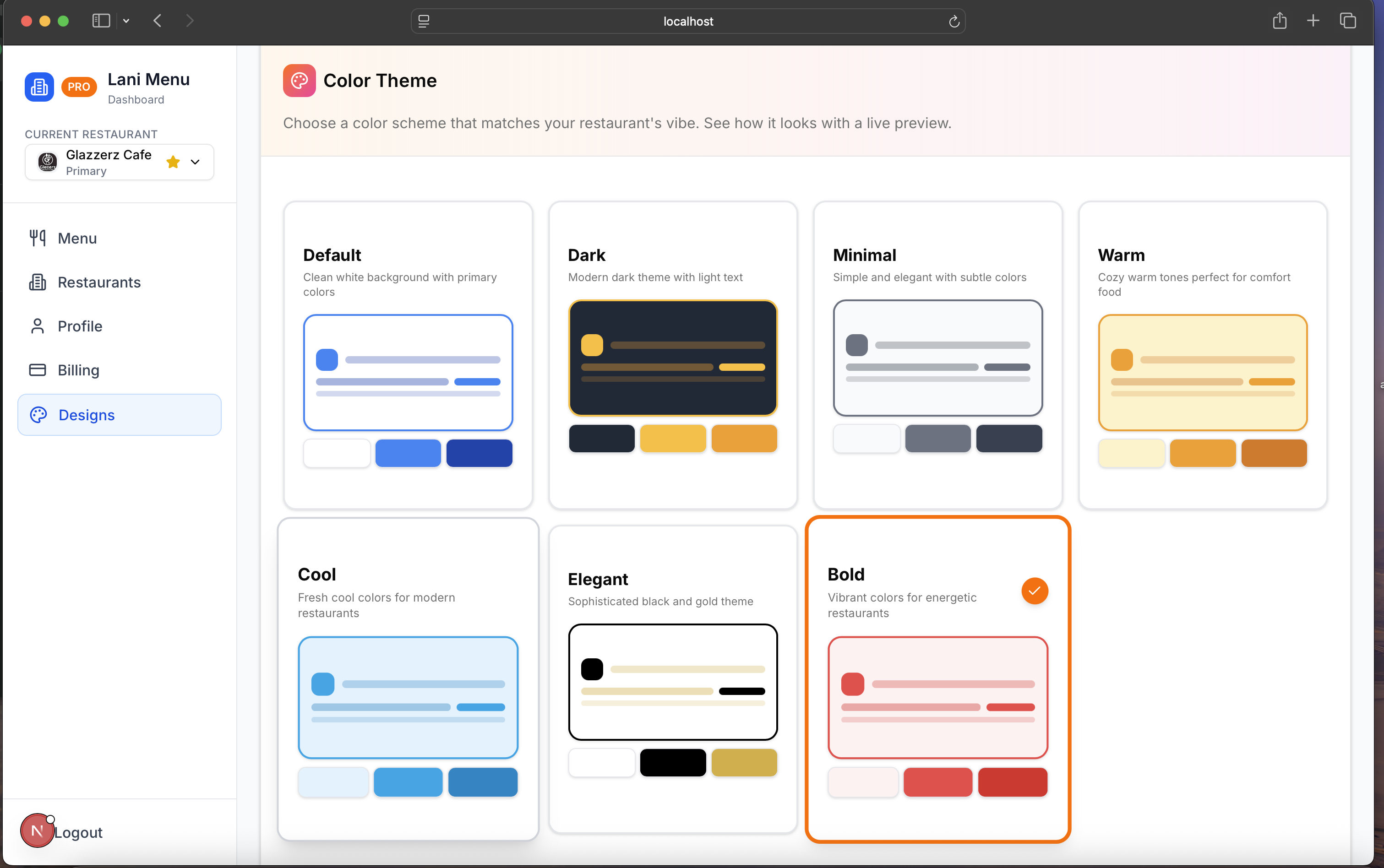Click the PRO badge

tap(79, 87)
